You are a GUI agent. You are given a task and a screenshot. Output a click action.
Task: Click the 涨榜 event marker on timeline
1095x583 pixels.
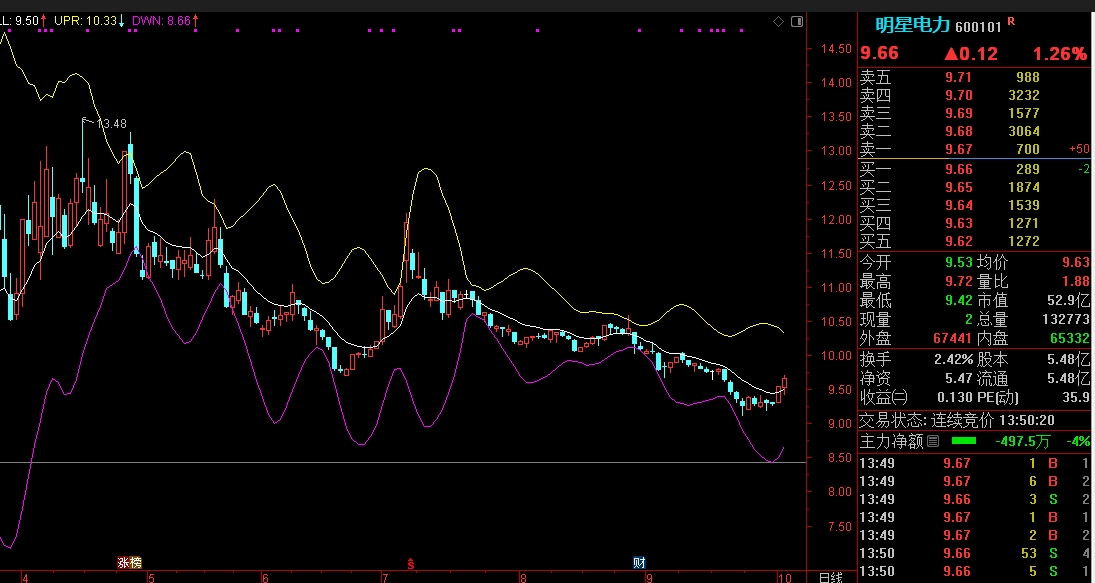tap(130, 563)
